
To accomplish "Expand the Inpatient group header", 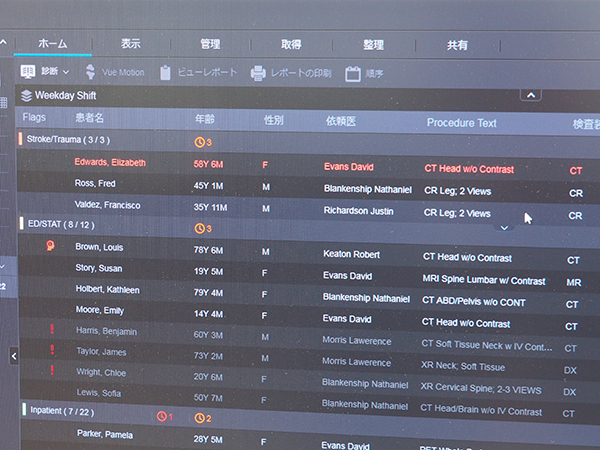I will tap(60, 410).
